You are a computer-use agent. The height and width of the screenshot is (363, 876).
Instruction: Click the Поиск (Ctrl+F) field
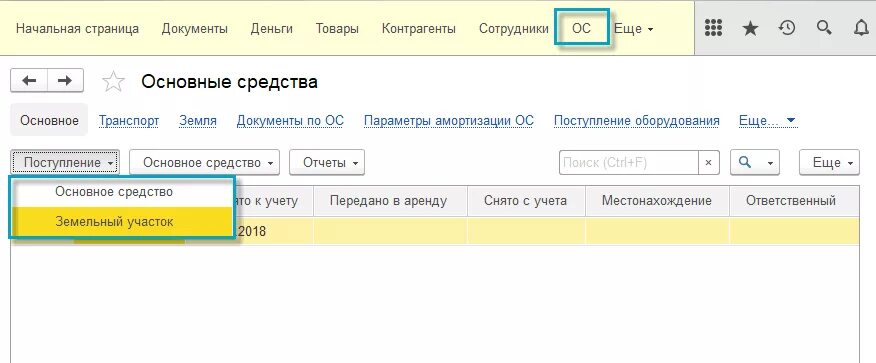[629, 163]
